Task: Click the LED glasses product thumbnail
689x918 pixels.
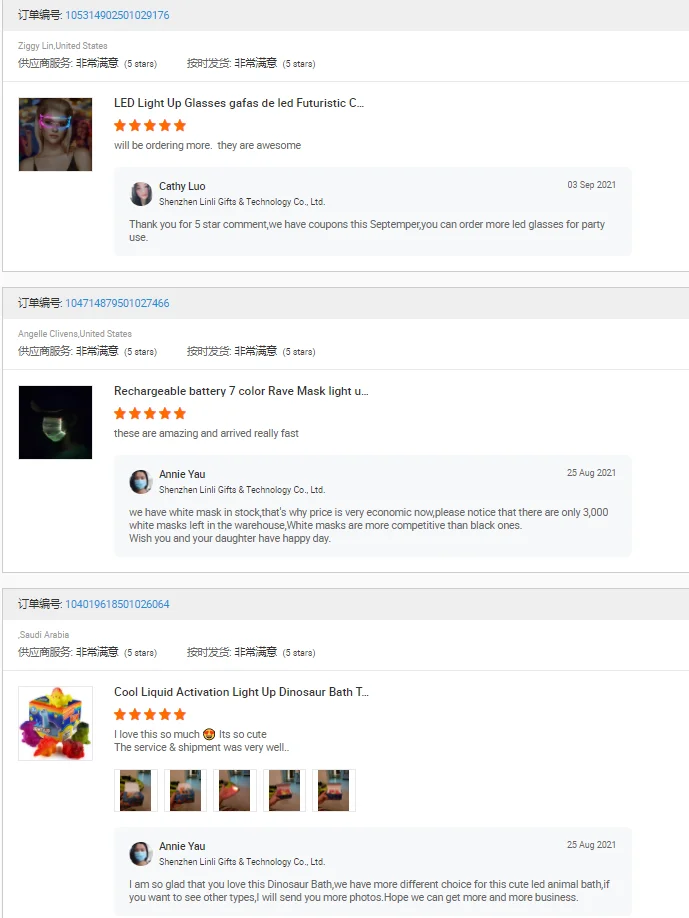Action: click(x=56, y=135)
